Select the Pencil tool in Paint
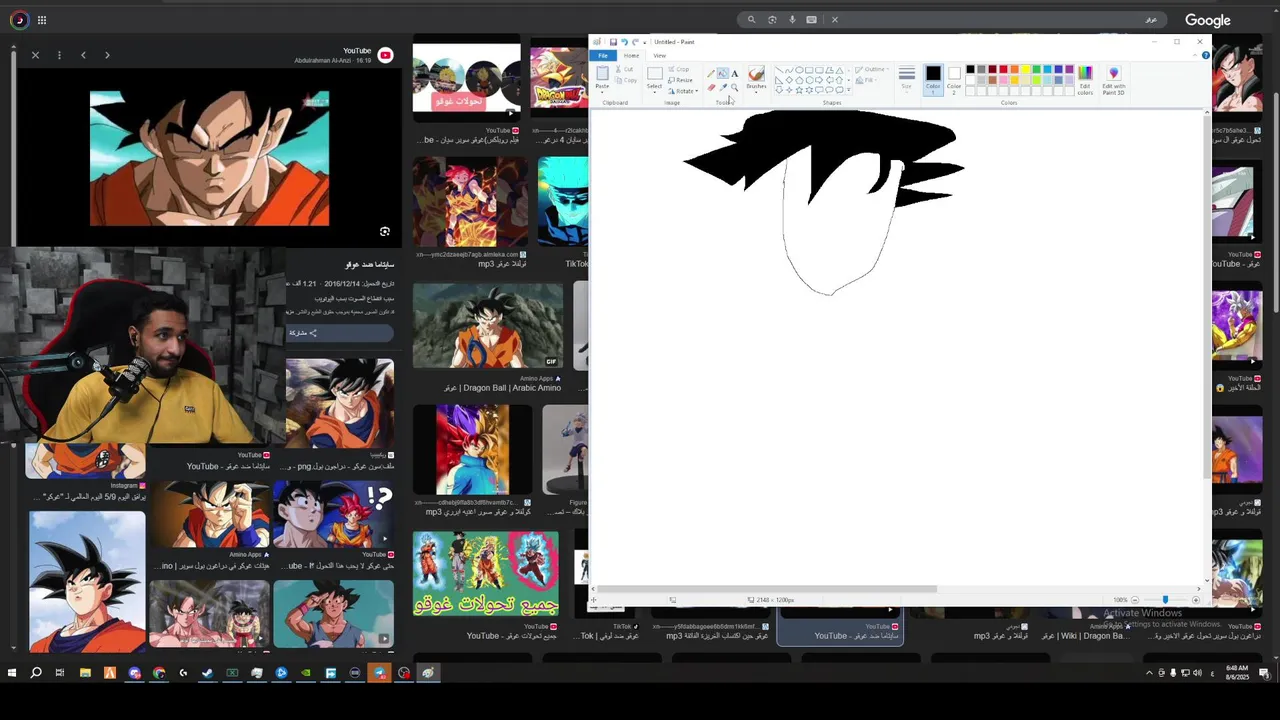Viewport: 1280px width, 720px height. pos(711,74)
